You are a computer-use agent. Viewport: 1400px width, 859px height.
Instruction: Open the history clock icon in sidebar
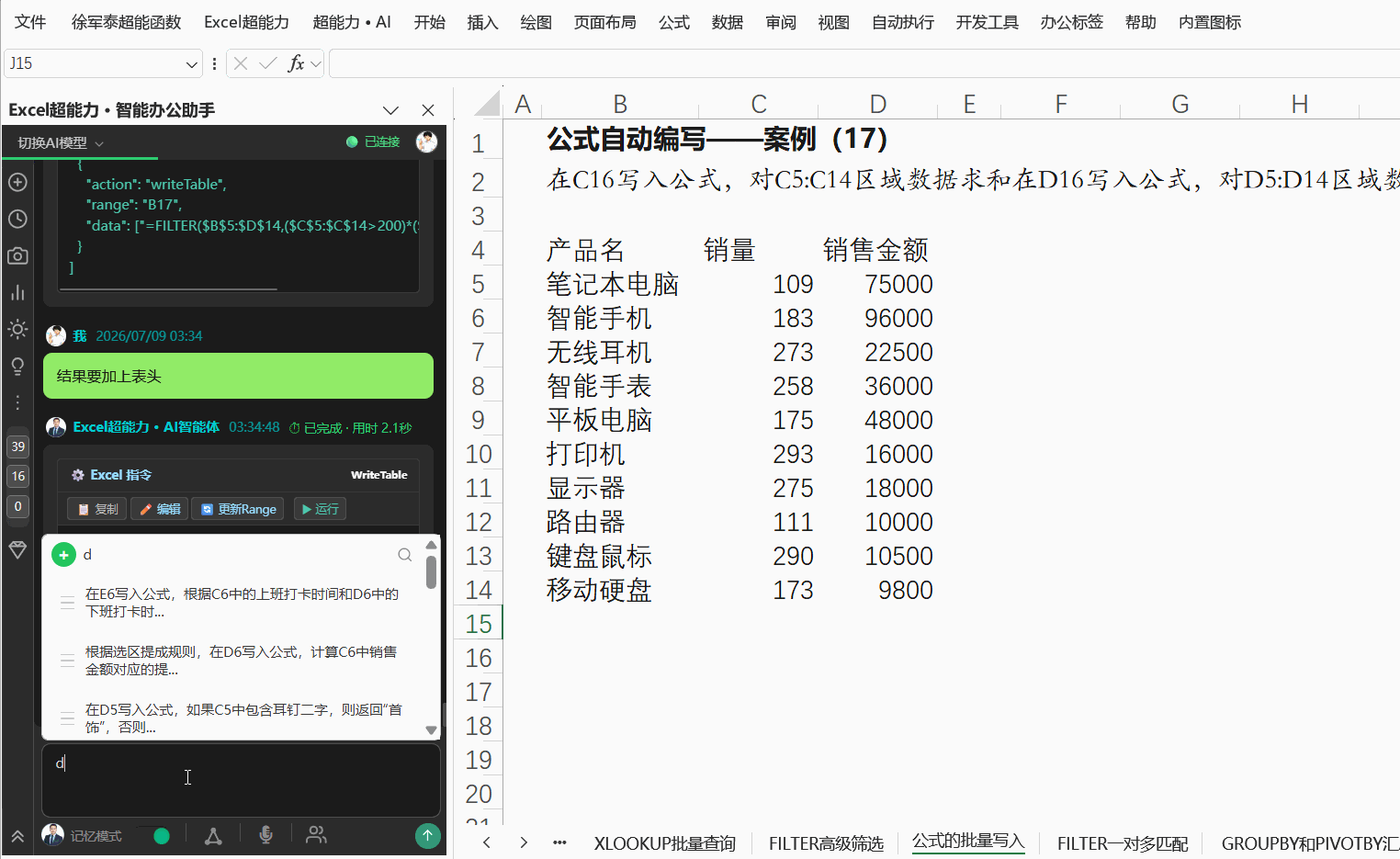tap(17, 219)
